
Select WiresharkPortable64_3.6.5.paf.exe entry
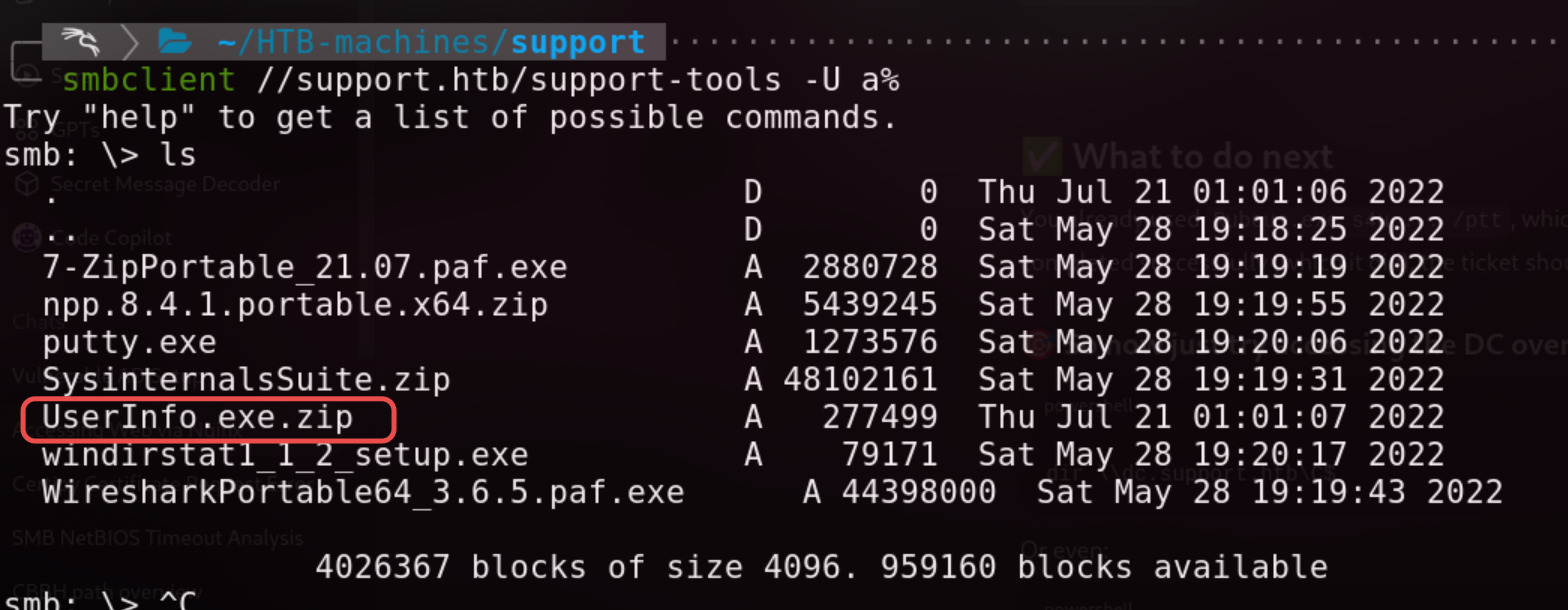tap(363, 493)
